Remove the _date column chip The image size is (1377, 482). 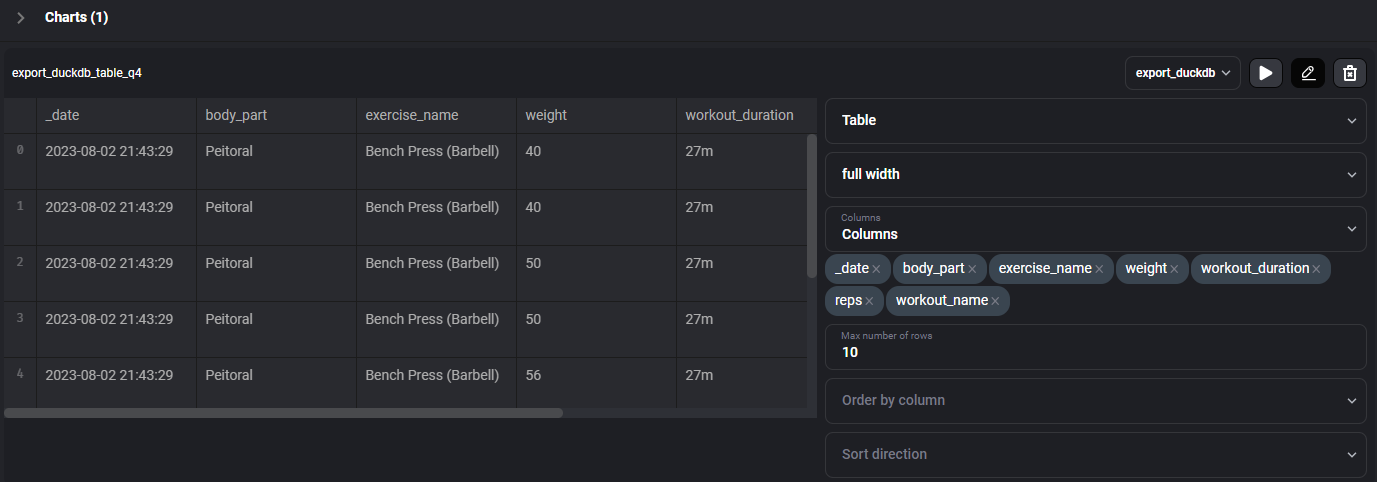(876, 269)
